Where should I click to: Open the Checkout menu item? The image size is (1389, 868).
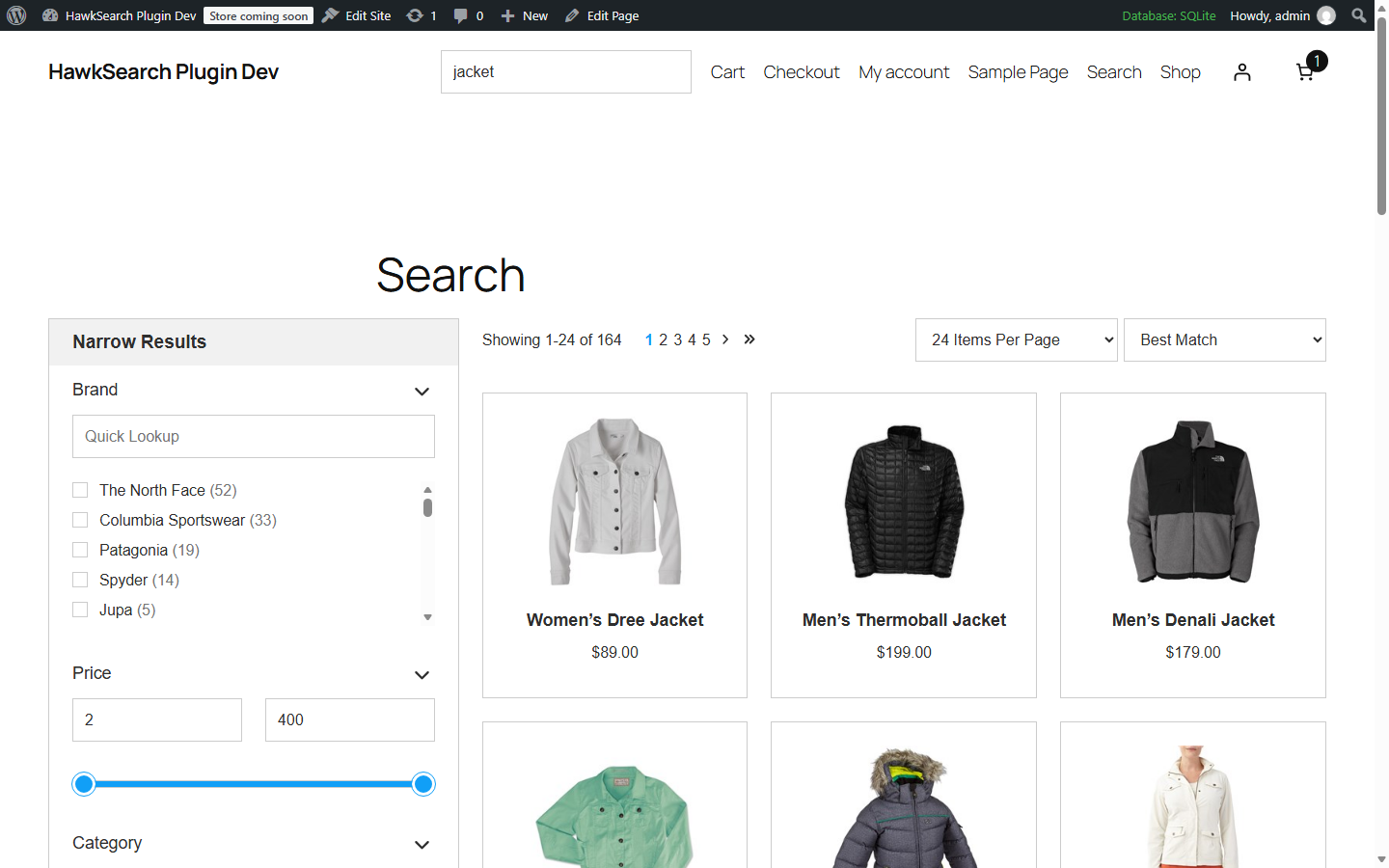click(x=802, y=72)
